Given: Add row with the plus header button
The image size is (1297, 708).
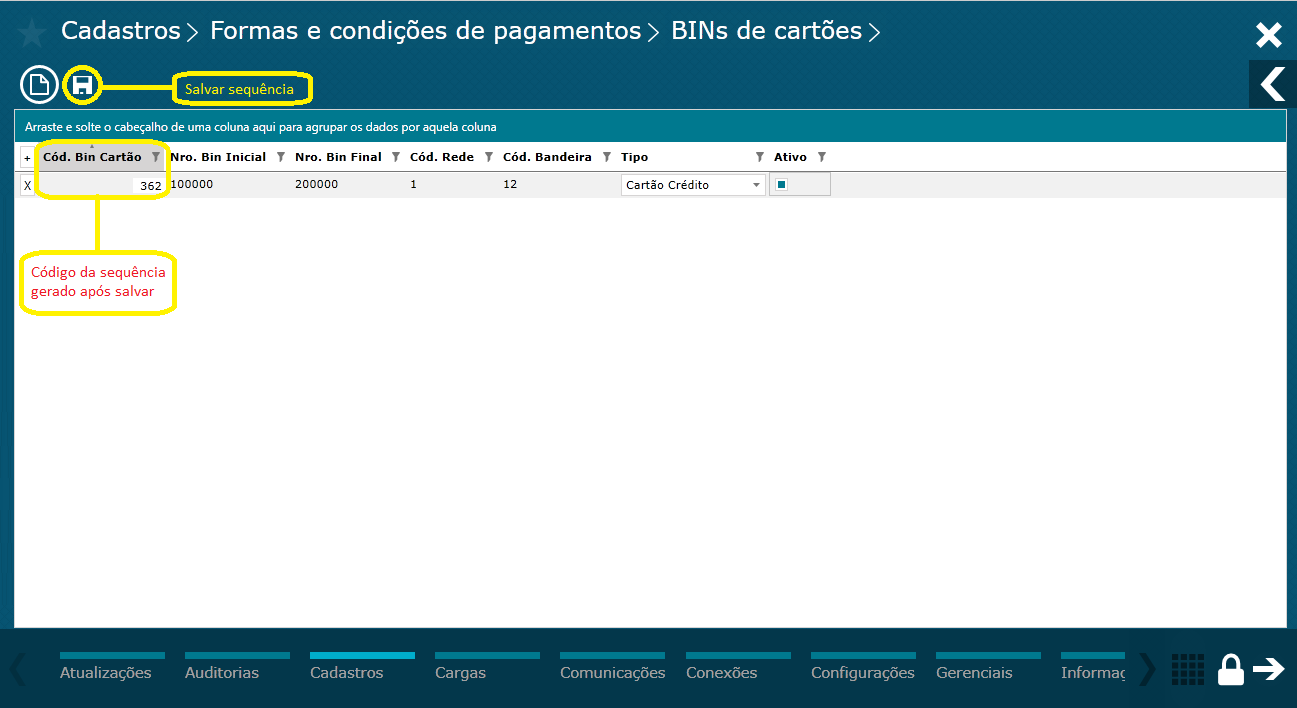Looking at the screenshot, I should coord(27,158).
